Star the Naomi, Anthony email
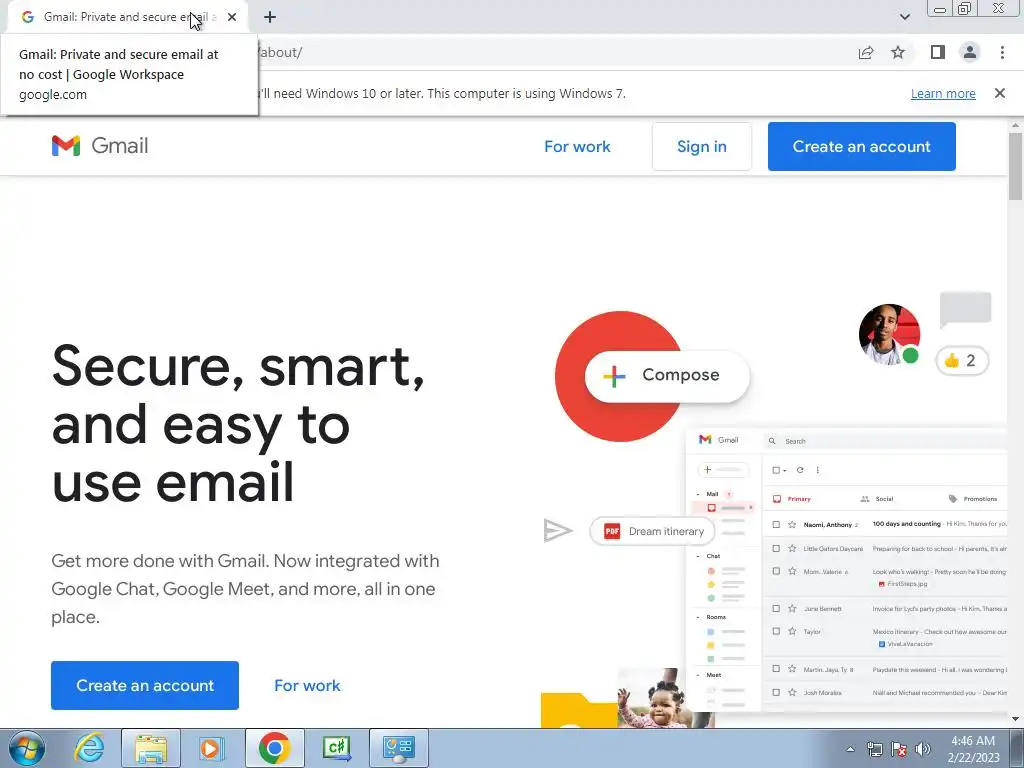 792,524
